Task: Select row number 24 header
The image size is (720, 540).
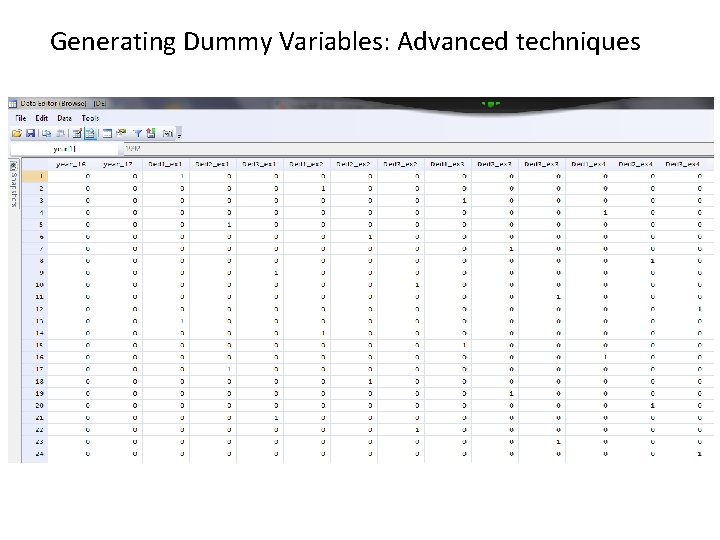Action: click(35, 454)
